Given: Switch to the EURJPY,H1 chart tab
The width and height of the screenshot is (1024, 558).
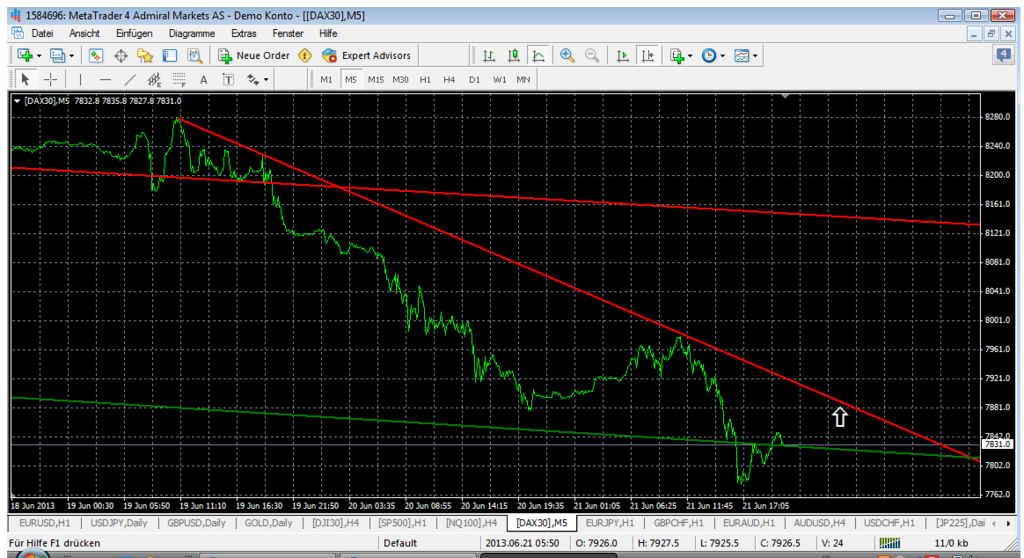Looking at the screenshot, I should pos(608,523).
